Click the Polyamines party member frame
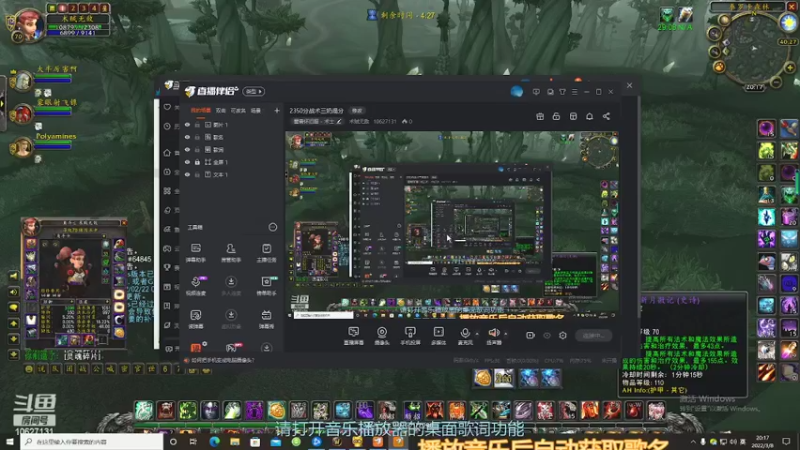Screen dimensions: 800x450 pos(42,144)
